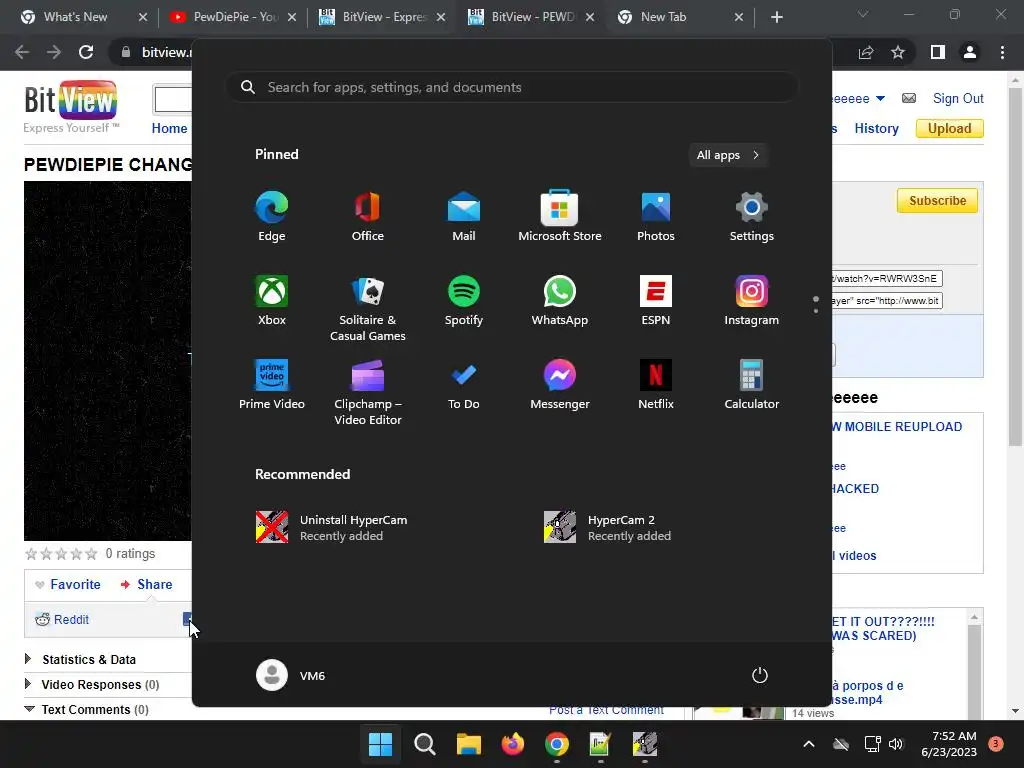
Task: Click BitView Home link
Action: point(169,129)
